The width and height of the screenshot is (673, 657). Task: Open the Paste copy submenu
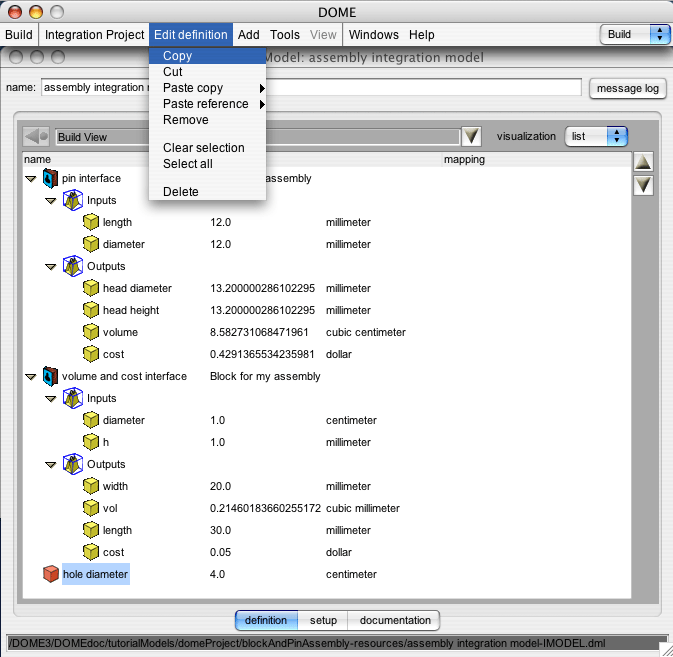point(207,88)
